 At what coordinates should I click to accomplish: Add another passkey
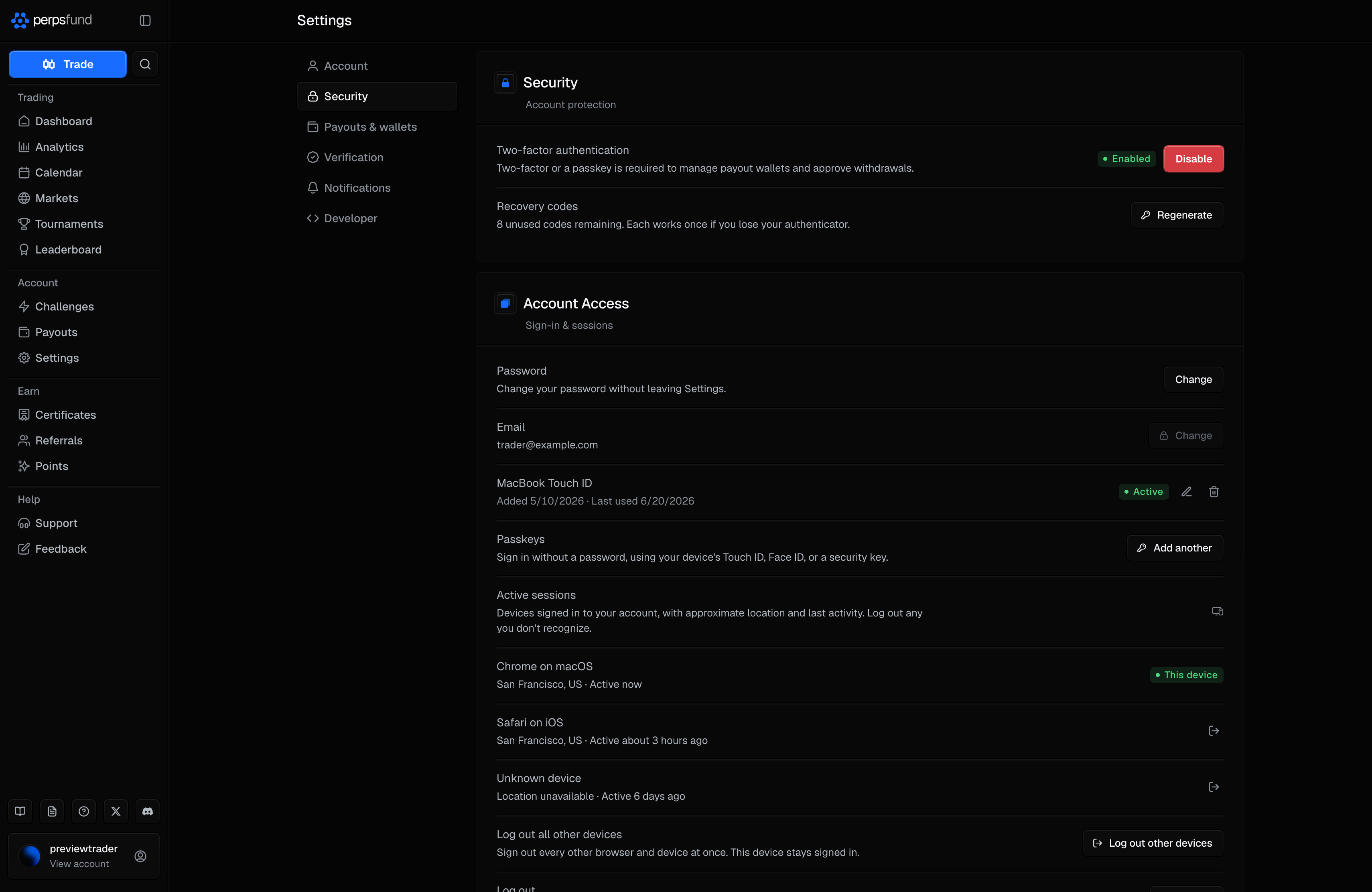tap(1175, 548)
